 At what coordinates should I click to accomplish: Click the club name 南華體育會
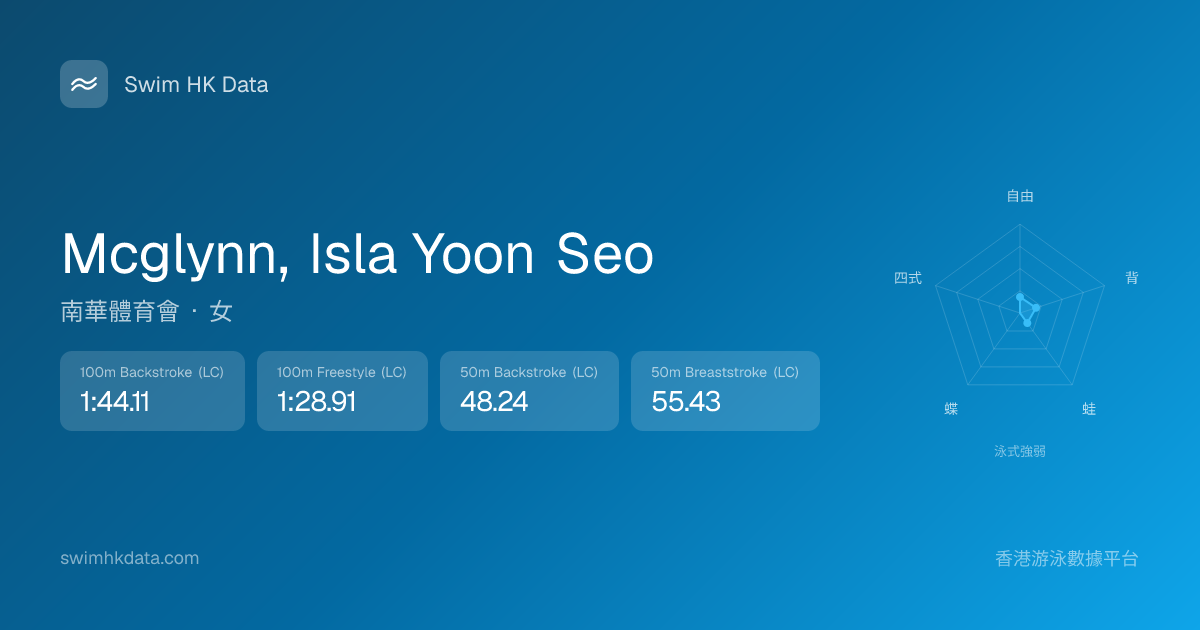[x=120, y=312]
